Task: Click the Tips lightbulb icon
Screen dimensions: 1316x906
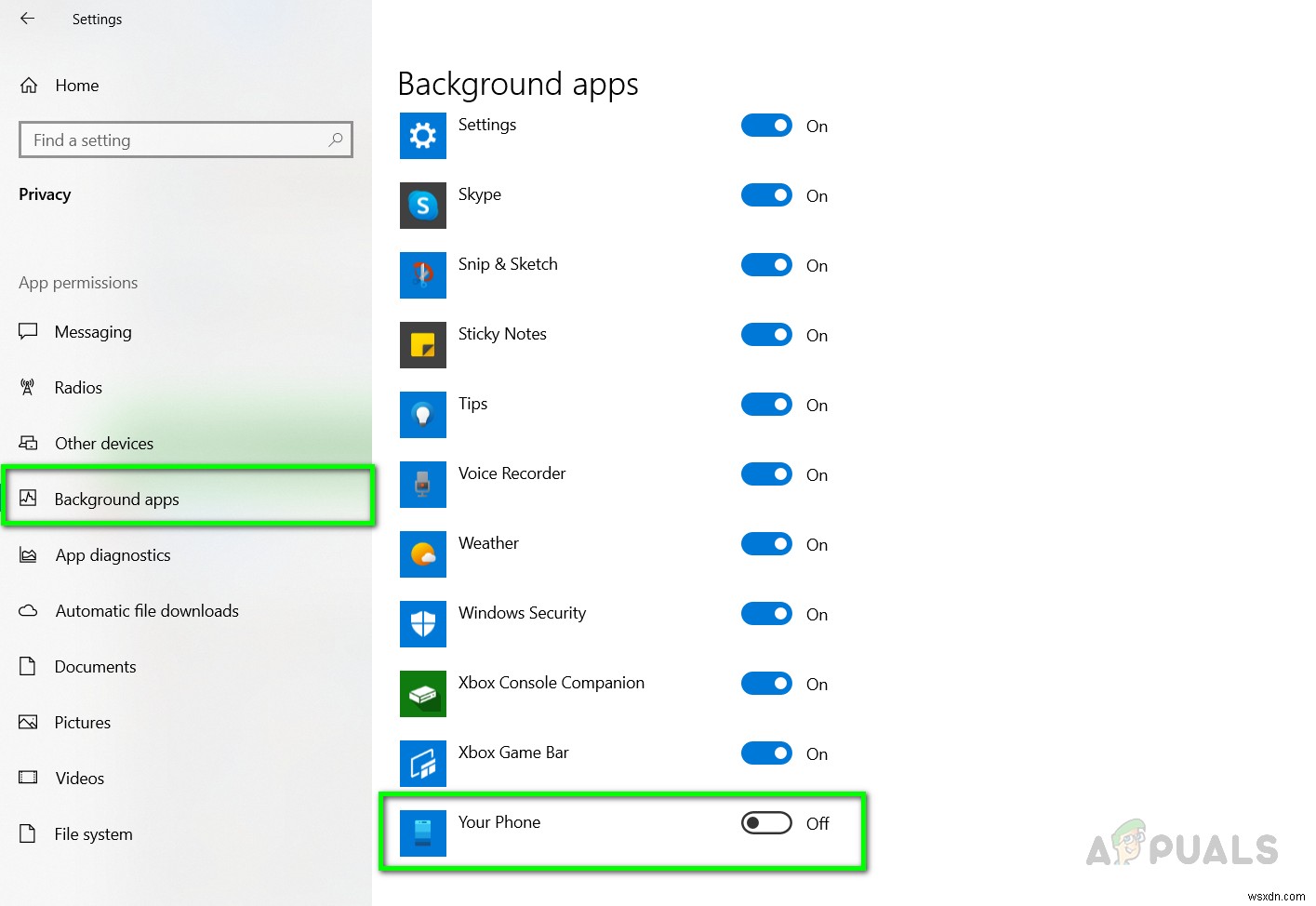Action: pos(422,415)
